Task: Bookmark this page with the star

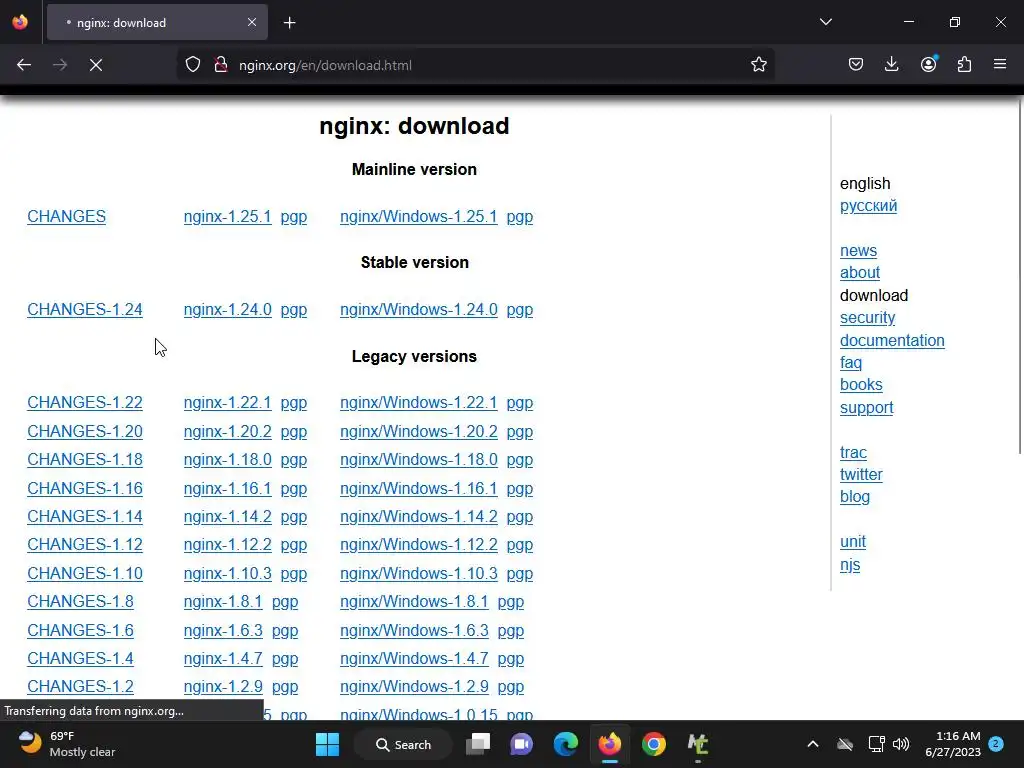Action: click(x=758, y=65)
